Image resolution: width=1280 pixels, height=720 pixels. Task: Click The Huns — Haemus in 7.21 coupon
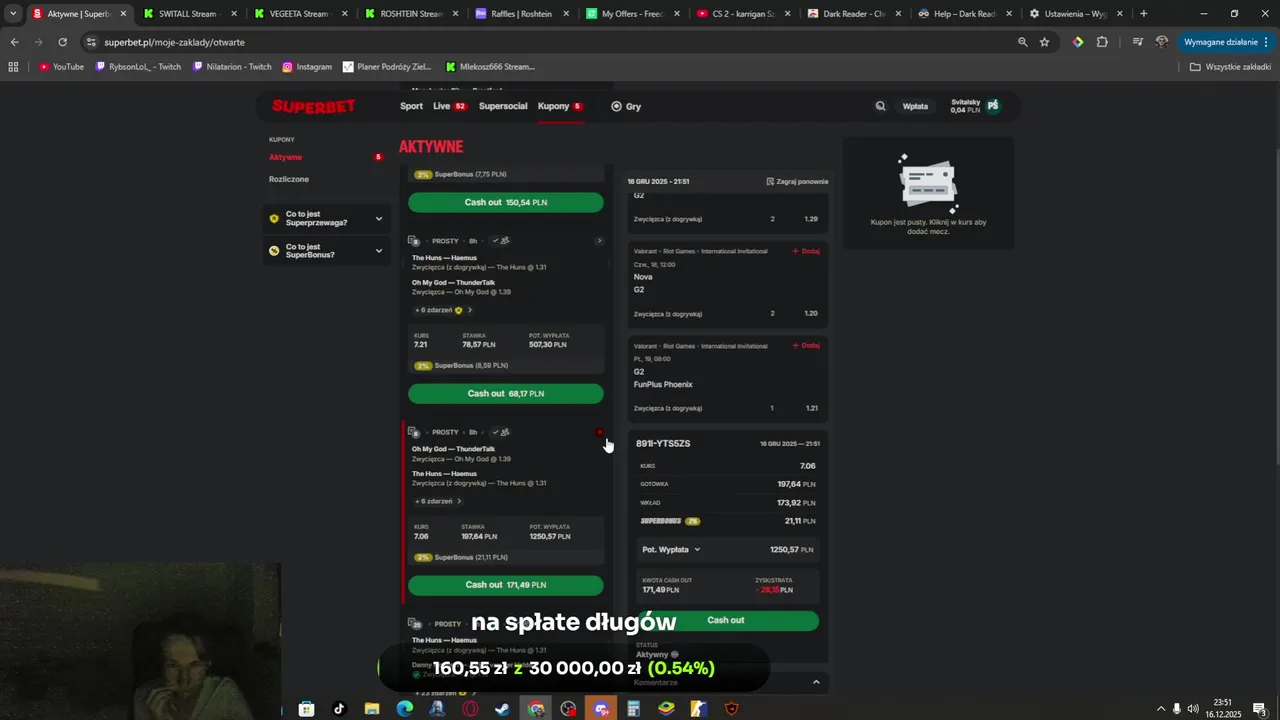(x=444, y=258)
